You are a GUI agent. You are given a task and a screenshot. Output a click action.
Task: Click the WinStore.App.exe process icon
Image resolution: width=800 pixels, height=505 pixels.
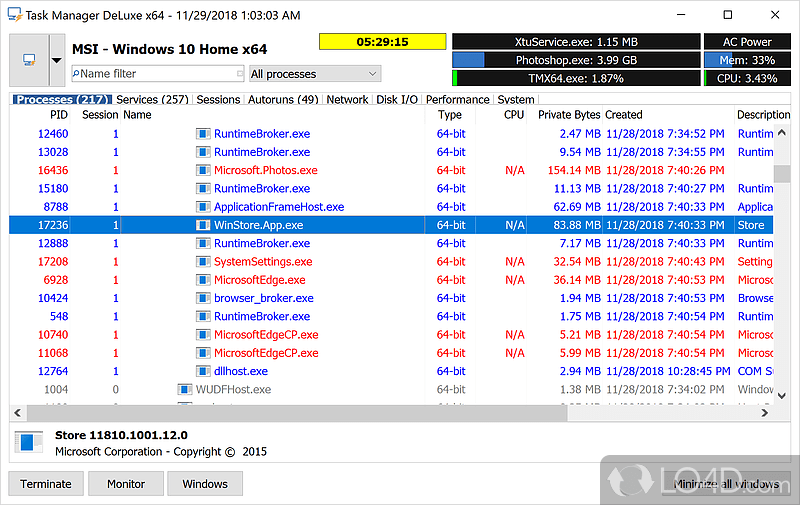203,225
